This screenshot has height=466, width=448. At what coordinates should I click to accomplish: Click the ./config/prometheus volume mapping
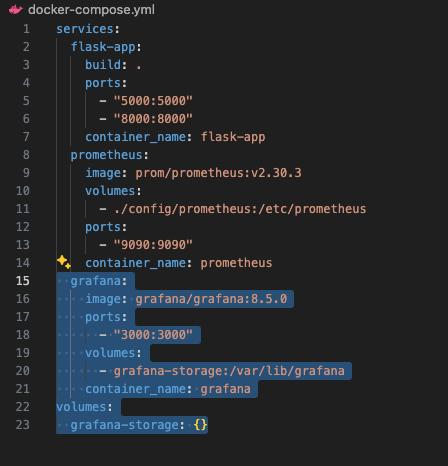pyautogui.click(x=240, y=209)
